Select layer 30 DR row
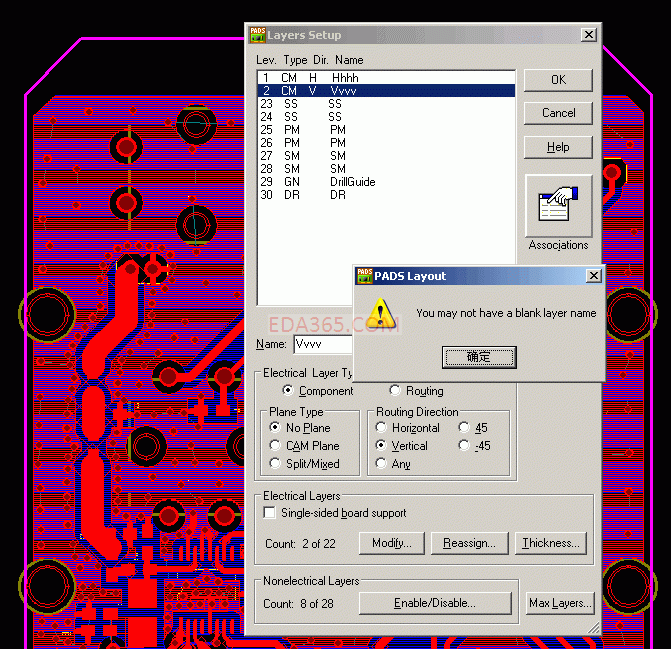Viewport: 671px width, 649px height. coord(386,195)
